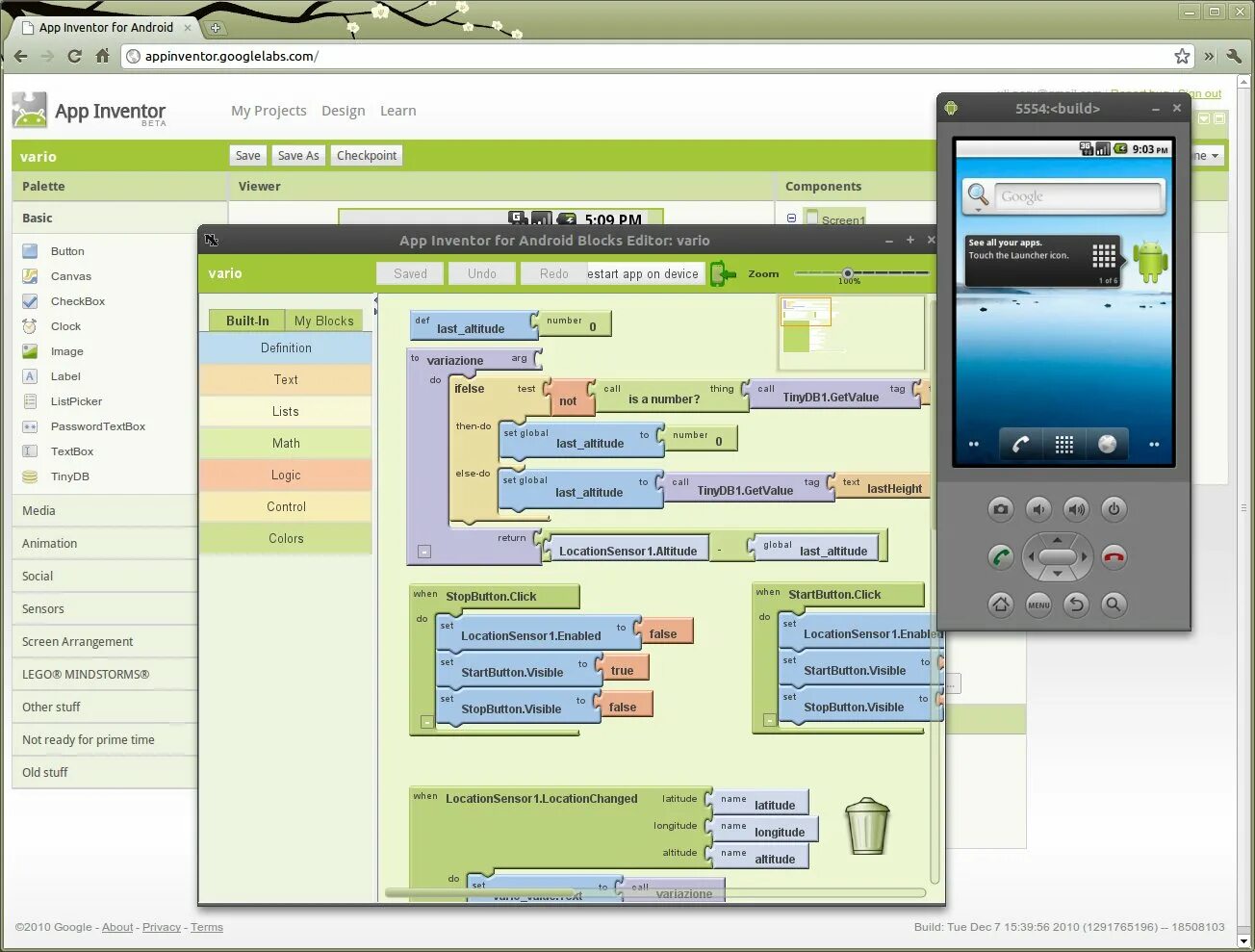Viewport: 1255px width, 952px height.
Task: Open a new Chrome tab
Action: pos(216,28)
